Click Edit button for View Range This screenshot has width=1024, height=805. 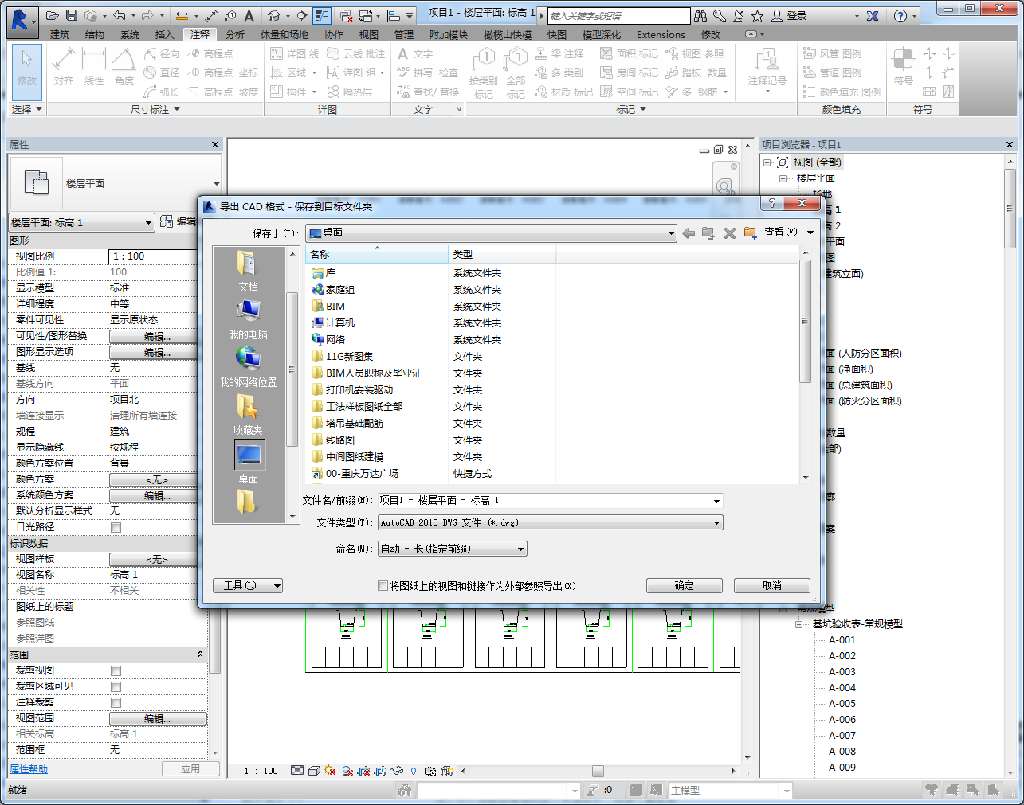click(158, 719)
